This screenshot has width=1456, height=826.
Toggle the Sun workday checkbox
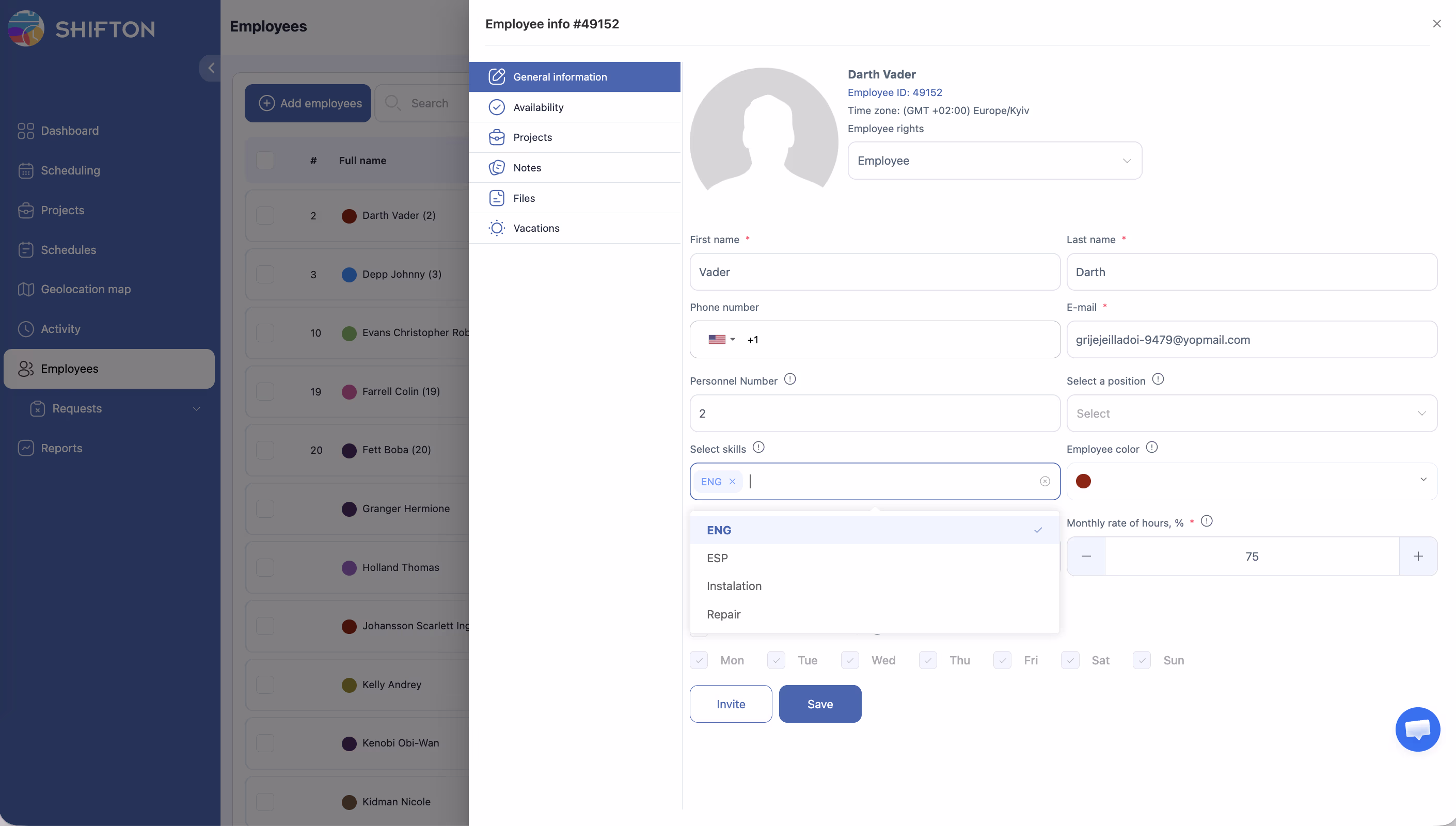click(x=1142, y=660)
